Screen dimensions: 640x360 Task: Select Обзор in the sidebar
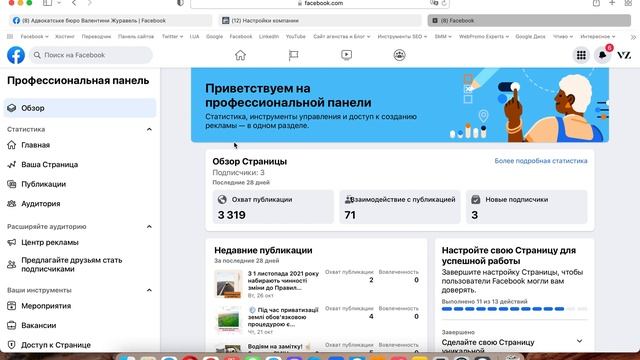point(80,108)
